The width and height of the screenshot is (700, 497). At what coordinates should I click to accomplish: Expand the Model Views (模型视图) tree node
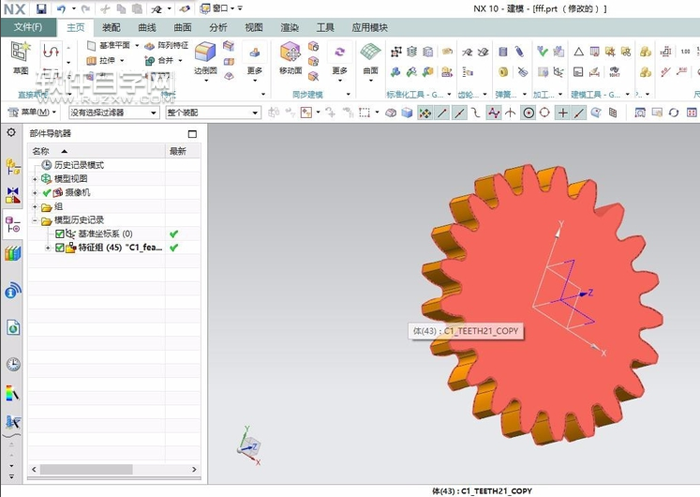coord(35,178)
